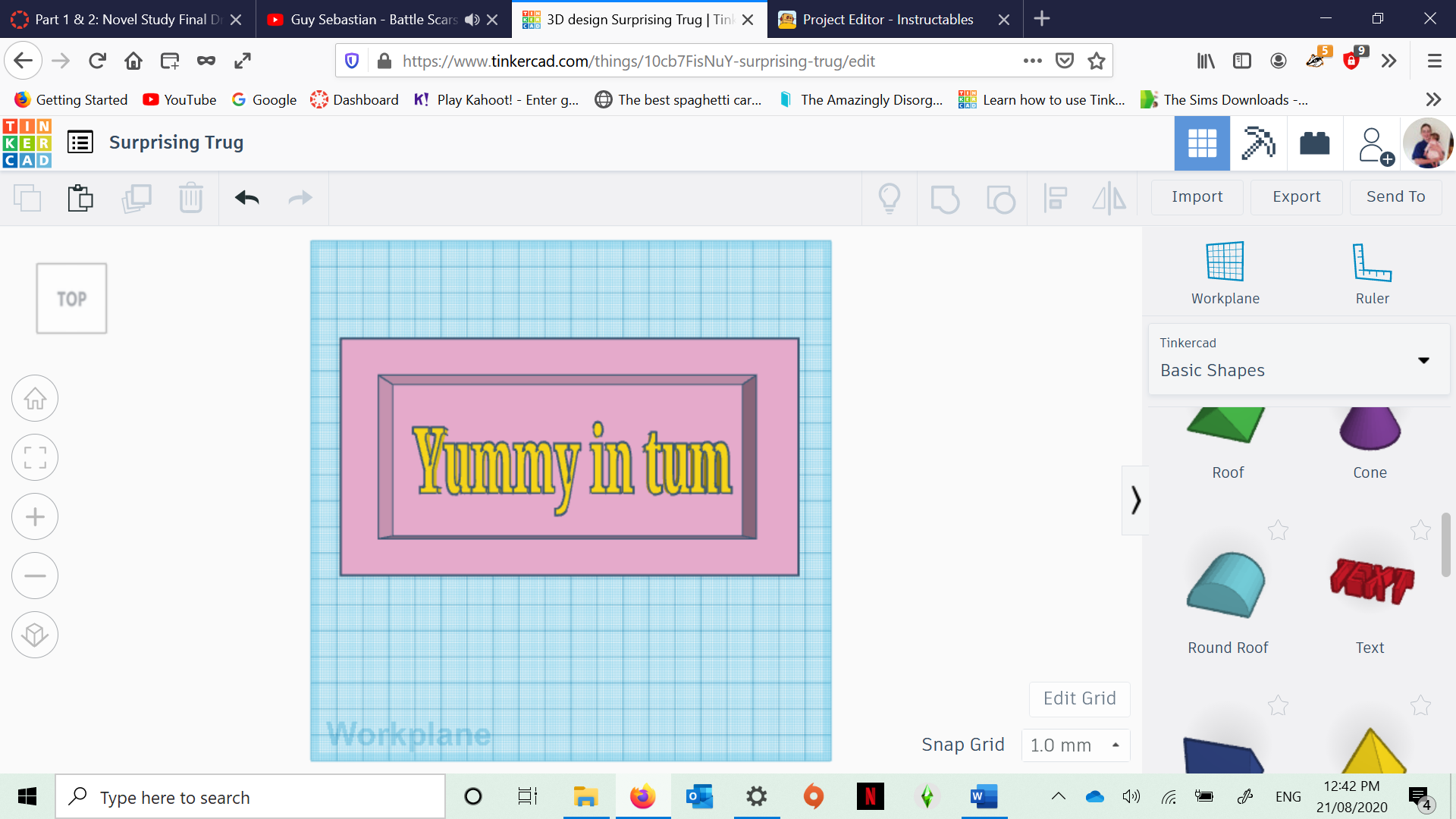Viewport: 1456px width, 819px height.
Task: Click the Round Roof shape thumbnail
Action: [1225, 585]
